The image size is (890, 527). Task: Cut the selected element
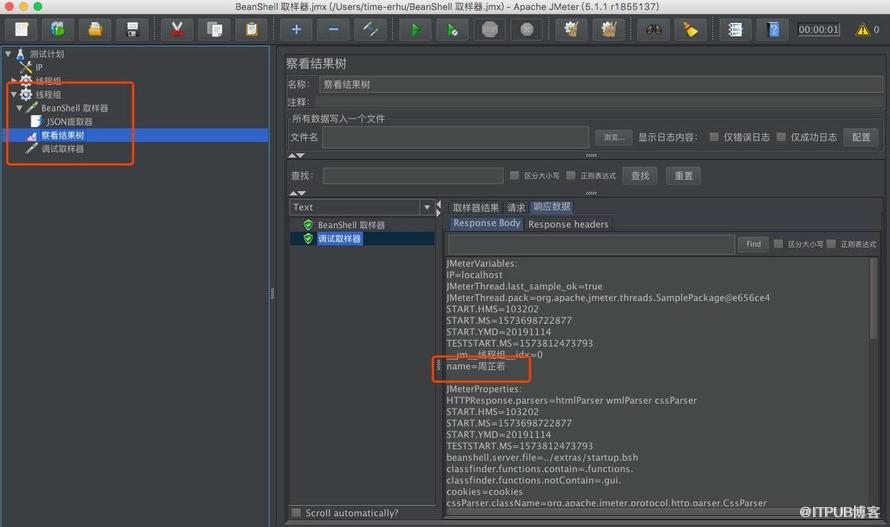tap(177, 30)
